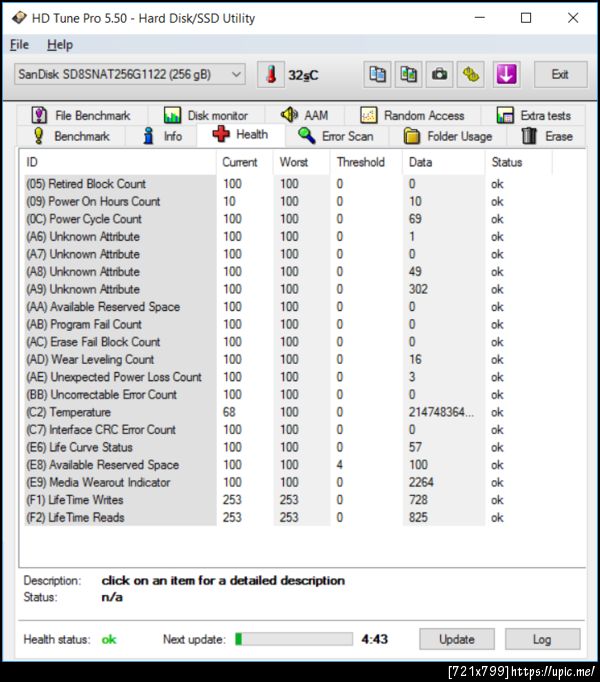600x682 pixels.
Task: Open the File menu
Action: pos(19,45)
